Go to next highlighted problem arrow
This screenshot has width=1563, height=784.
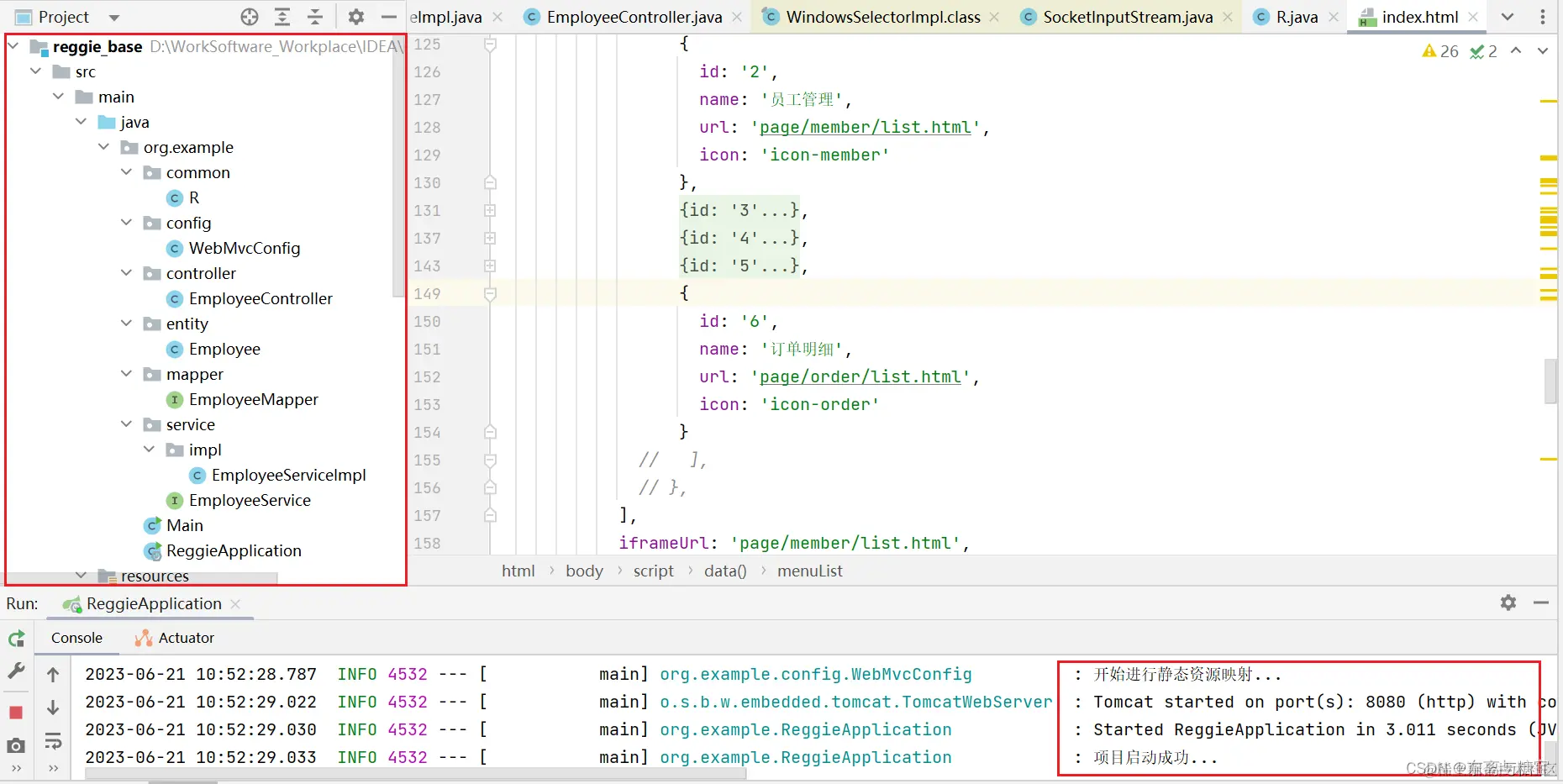pos(1543,51)
